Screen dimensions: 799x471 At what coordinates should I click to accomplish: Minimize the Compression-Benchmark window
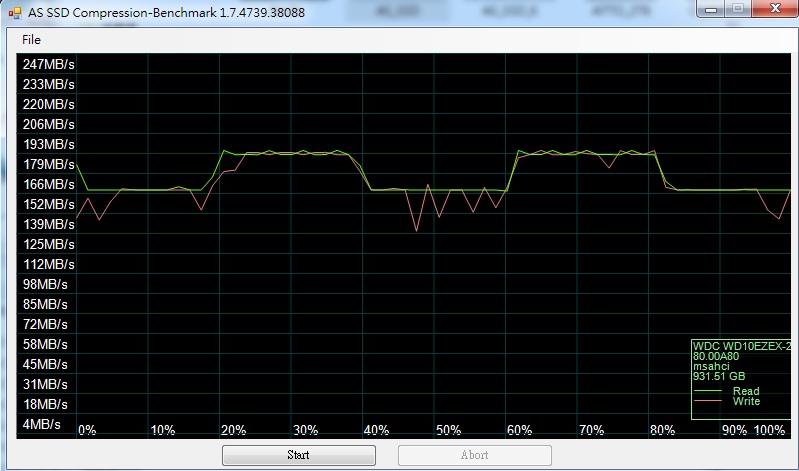(x=712, y=9)
